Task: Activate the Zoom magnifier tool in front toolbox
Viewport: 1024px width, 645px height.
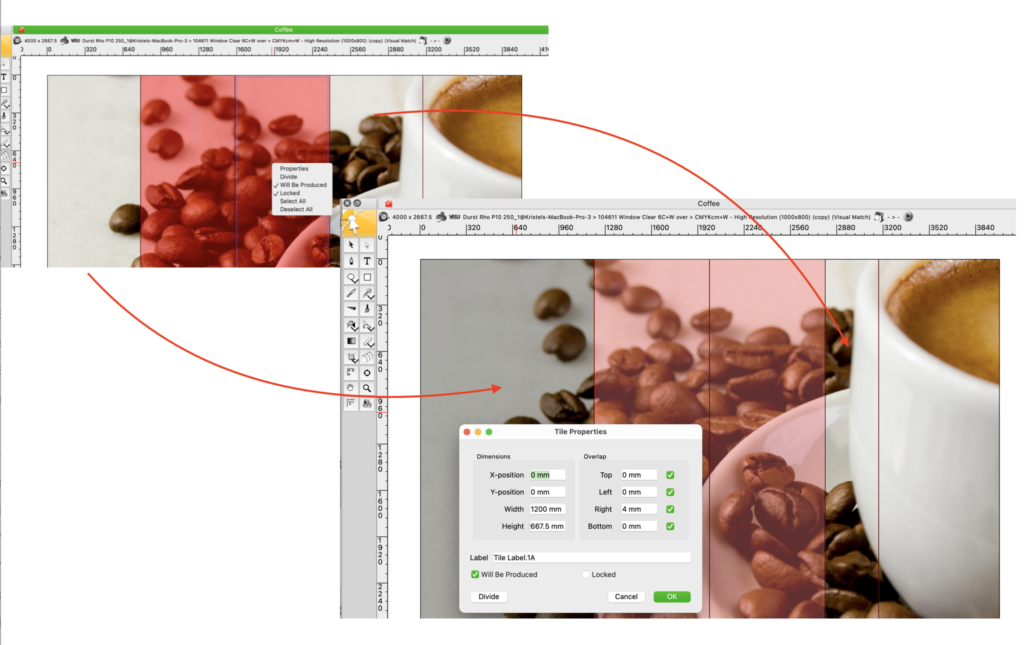Action: click(x=367, y=388)
